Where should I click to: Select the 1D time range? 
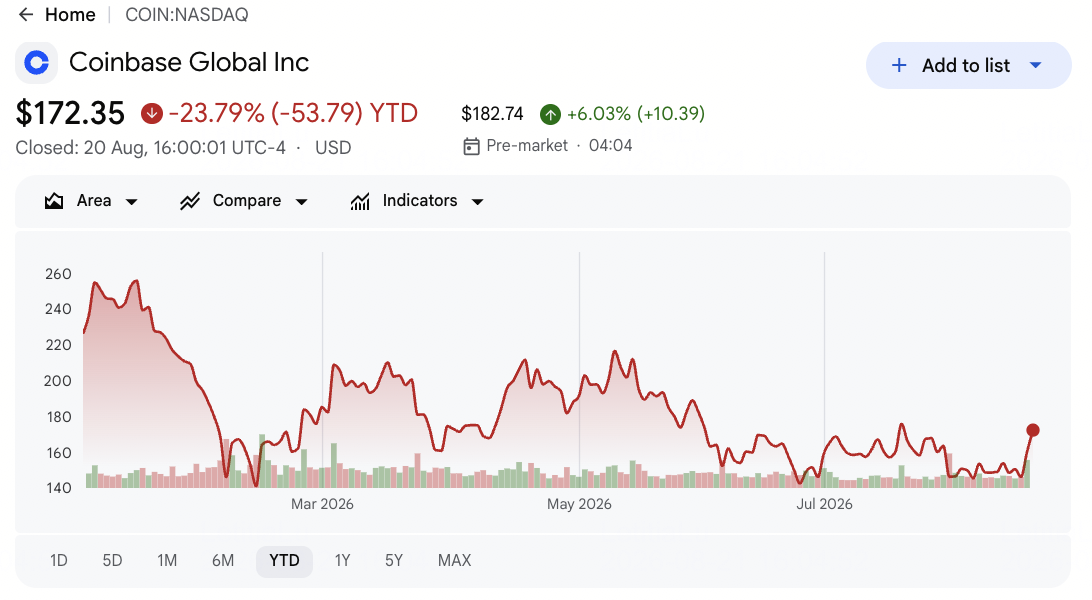(58, 561)
